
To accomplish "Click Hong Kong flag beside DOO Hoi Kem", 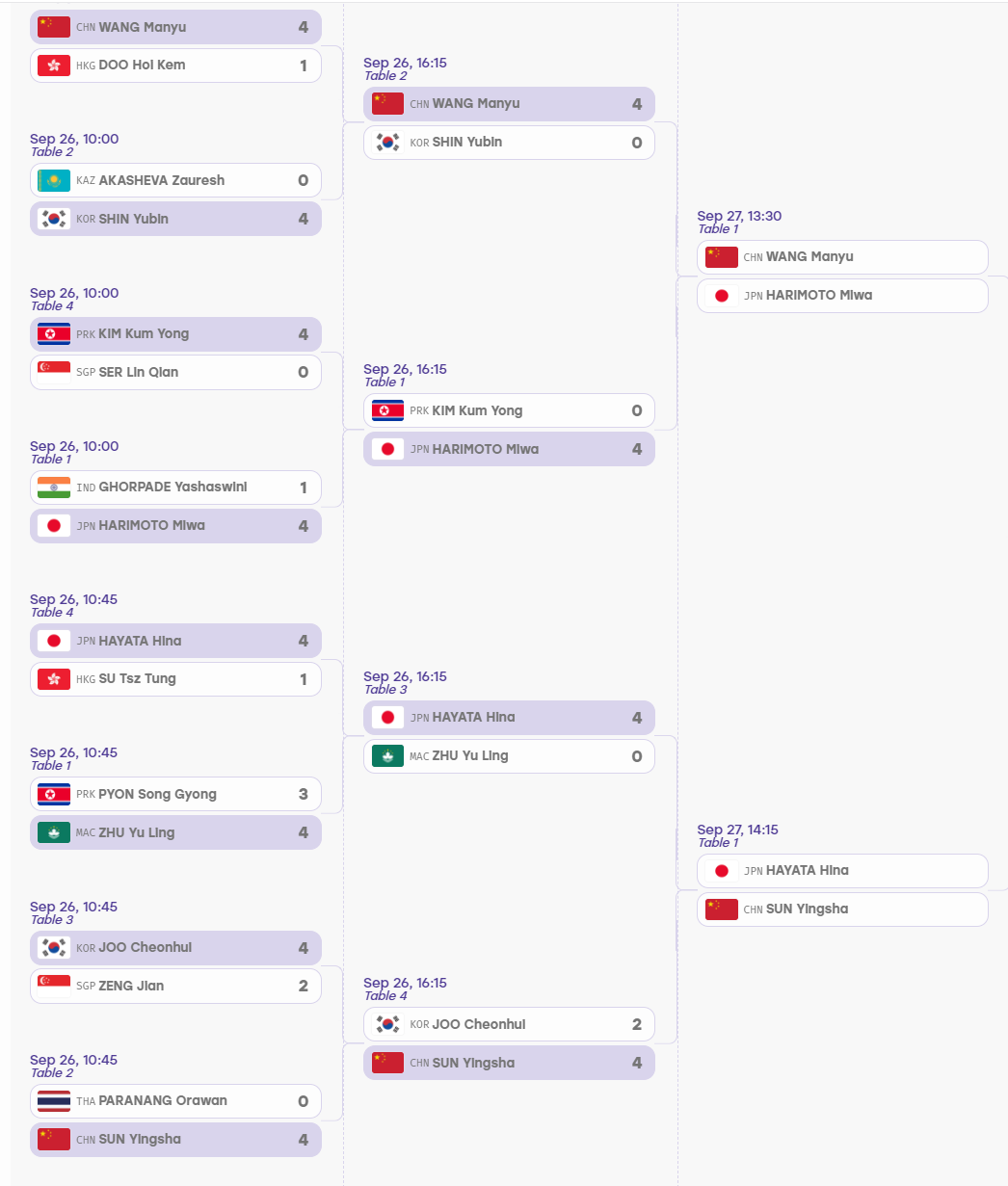I will [x=54, y=66].
